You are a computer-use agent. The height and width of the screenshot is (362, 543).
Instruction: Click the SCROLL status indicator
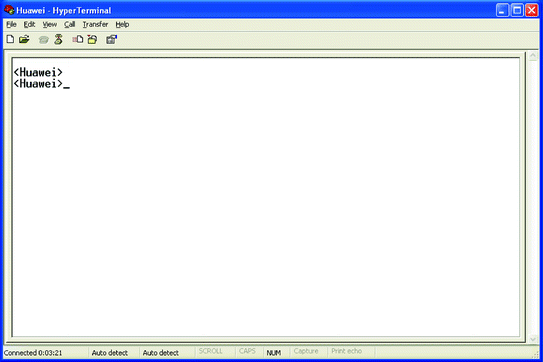point(211,351)
